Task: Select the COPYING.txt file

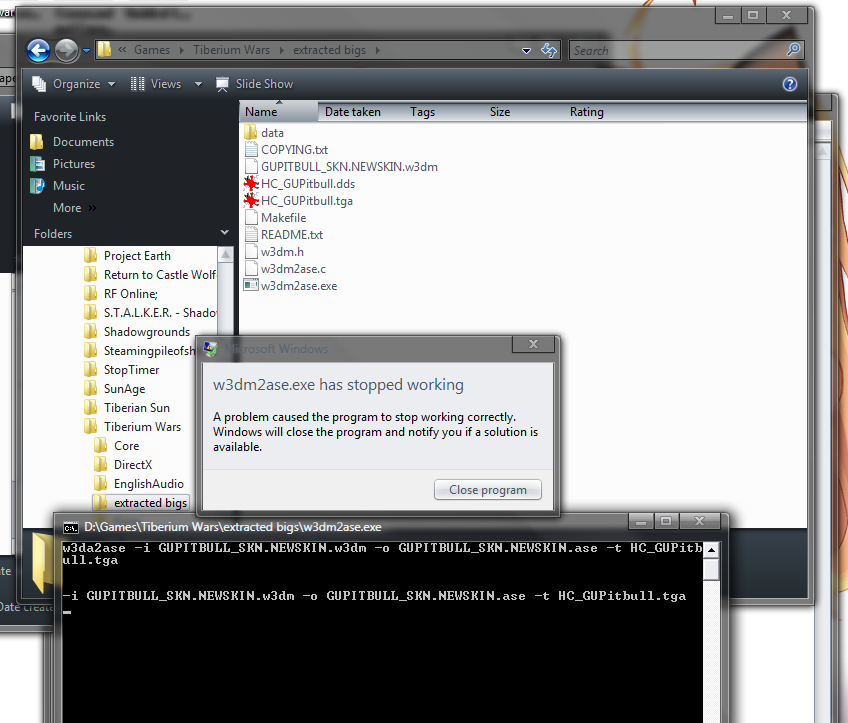Action: pyautogui.click(x=286, y=150)
